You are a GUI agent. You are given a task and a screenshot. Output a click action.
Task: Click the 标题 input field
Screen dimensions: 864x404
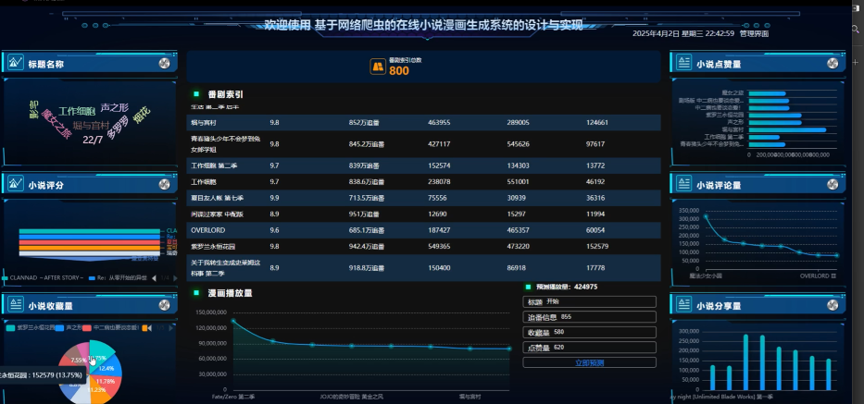coord(589,301)
